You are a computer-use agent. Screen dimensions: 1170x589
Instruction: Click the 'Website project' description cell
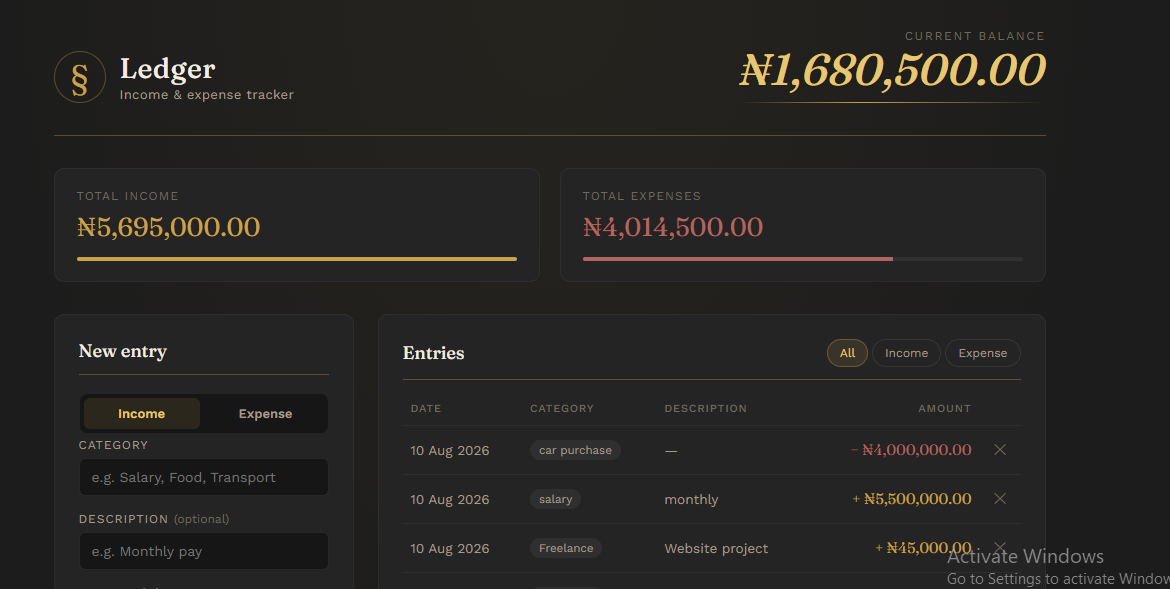716,549
